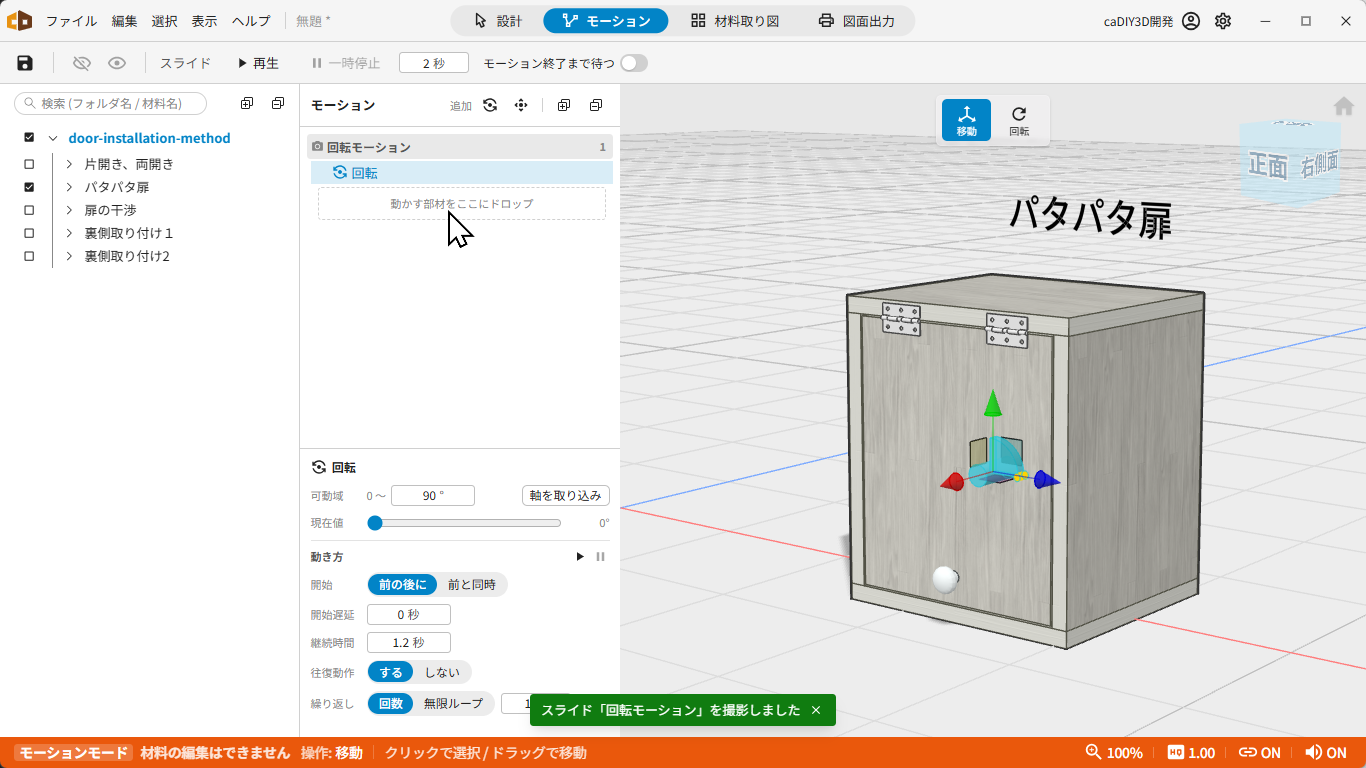Add a move motion with the four-arrow icon
The height and width of the screenshot is (768, 1366).
521,105
